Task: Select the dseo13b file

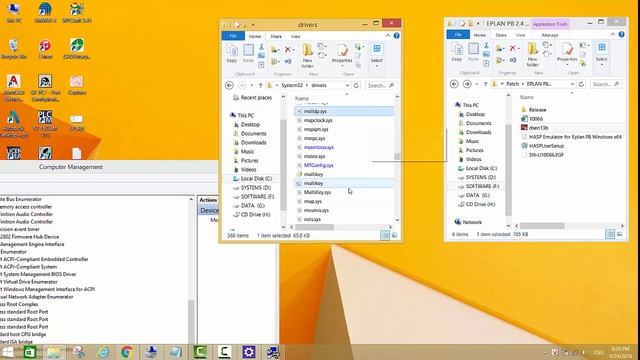Action: click(x=538, y=128)
